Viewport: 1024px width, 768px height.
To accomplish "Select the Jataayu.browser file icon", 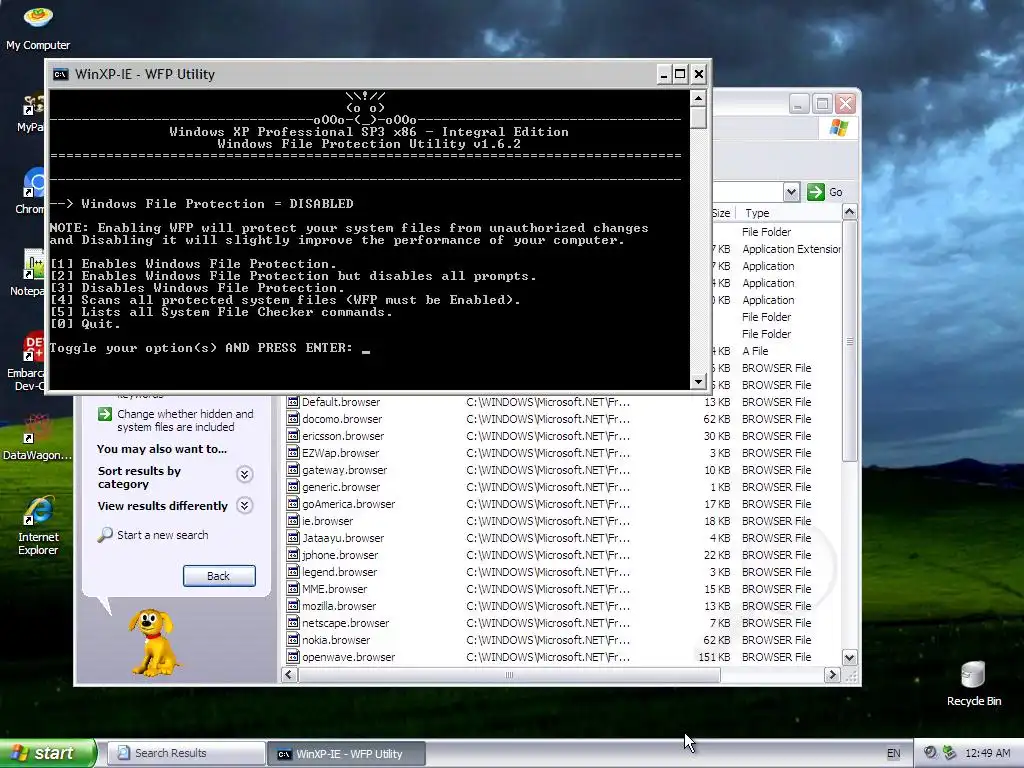I will (293, 538).
